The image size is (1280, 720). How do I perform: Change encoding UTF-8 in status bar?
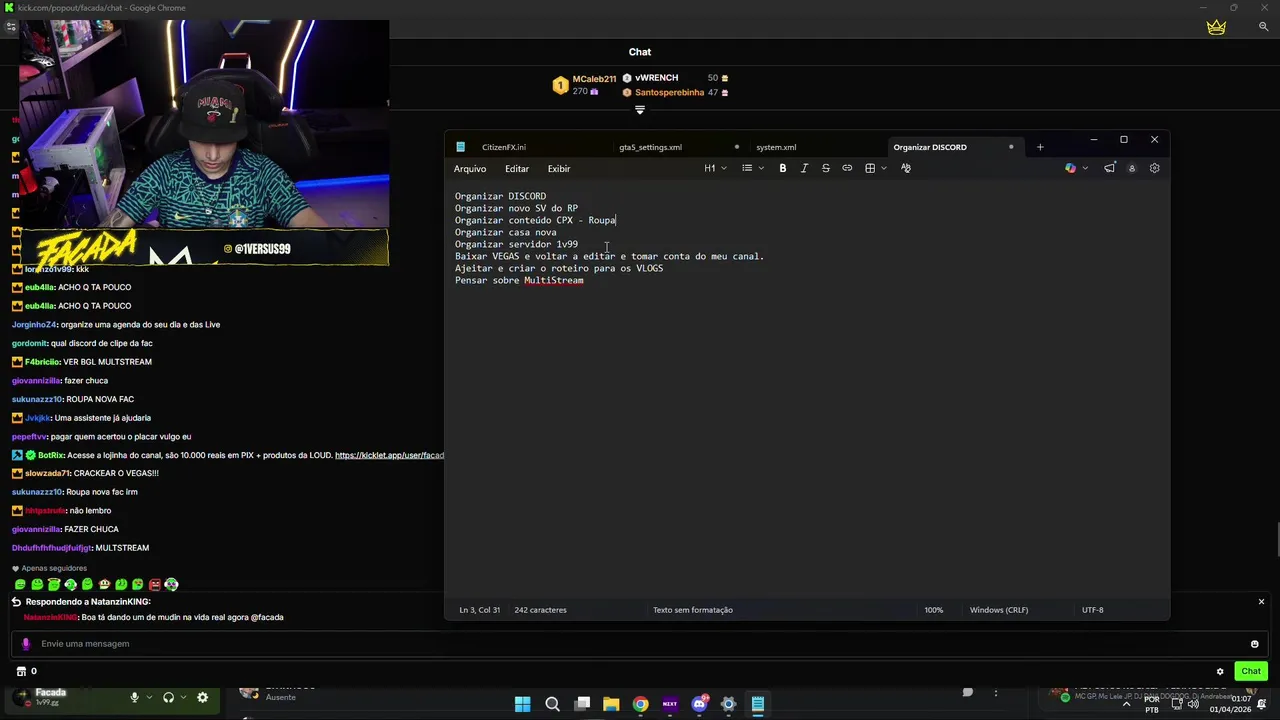[x=1093, y=610]
